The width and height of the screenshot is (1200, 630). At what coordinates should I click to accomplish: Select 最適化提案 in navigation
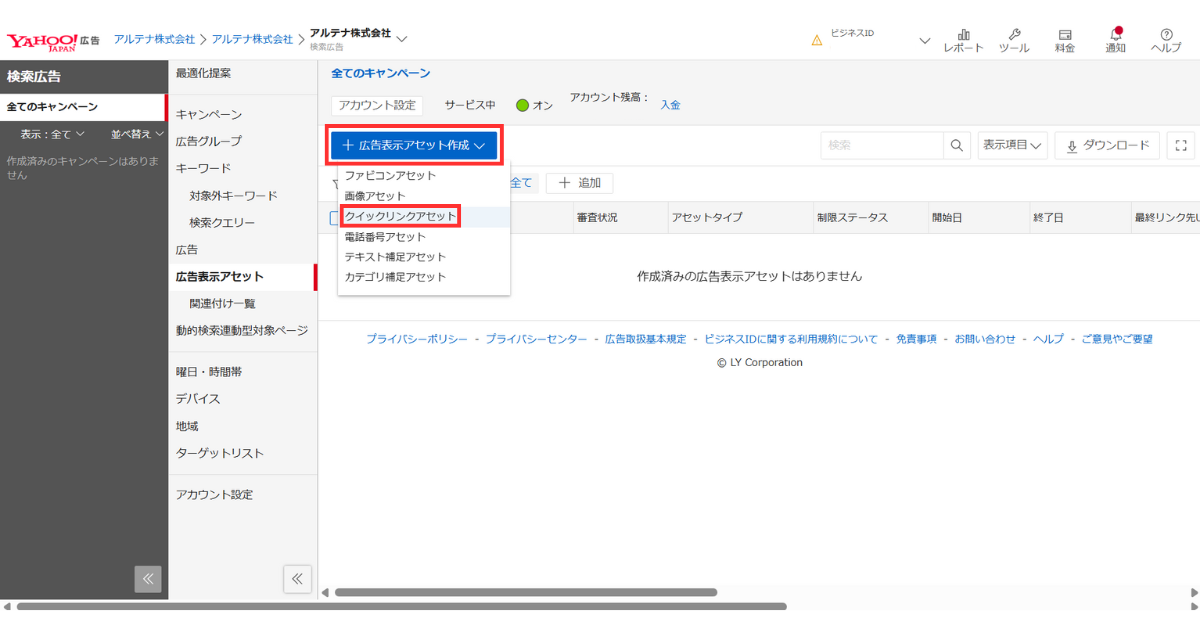[203, 73]
